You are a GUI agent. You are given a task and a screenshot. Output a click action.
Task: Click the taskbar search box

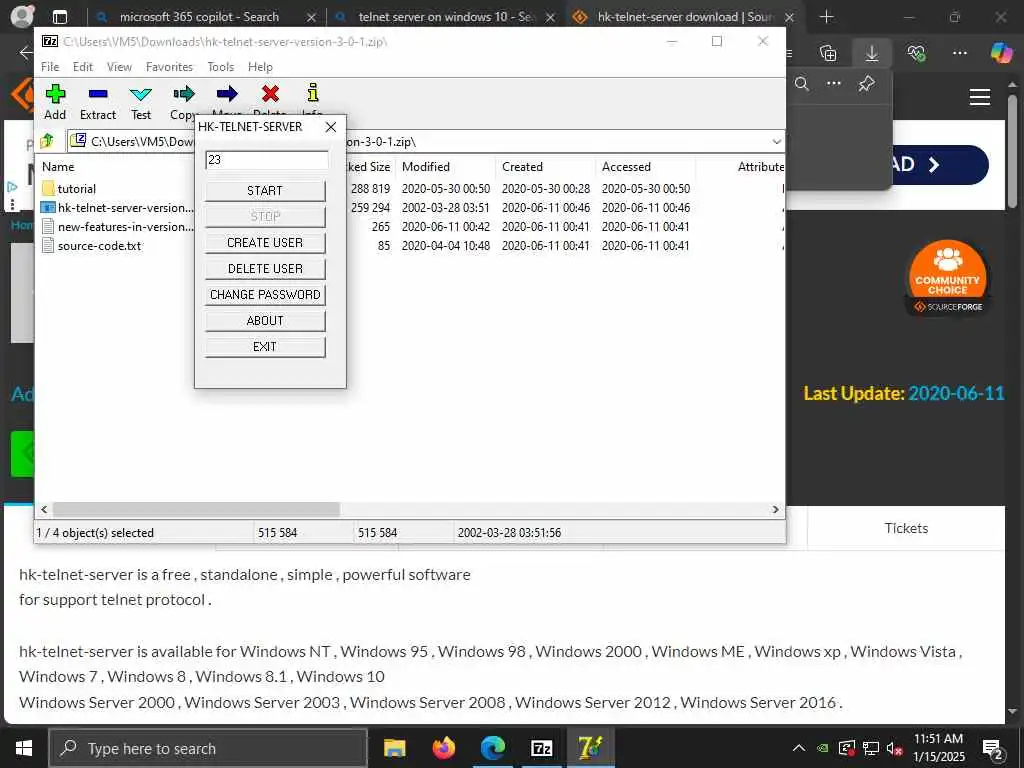pyautogui.click(x=208, y=748)
